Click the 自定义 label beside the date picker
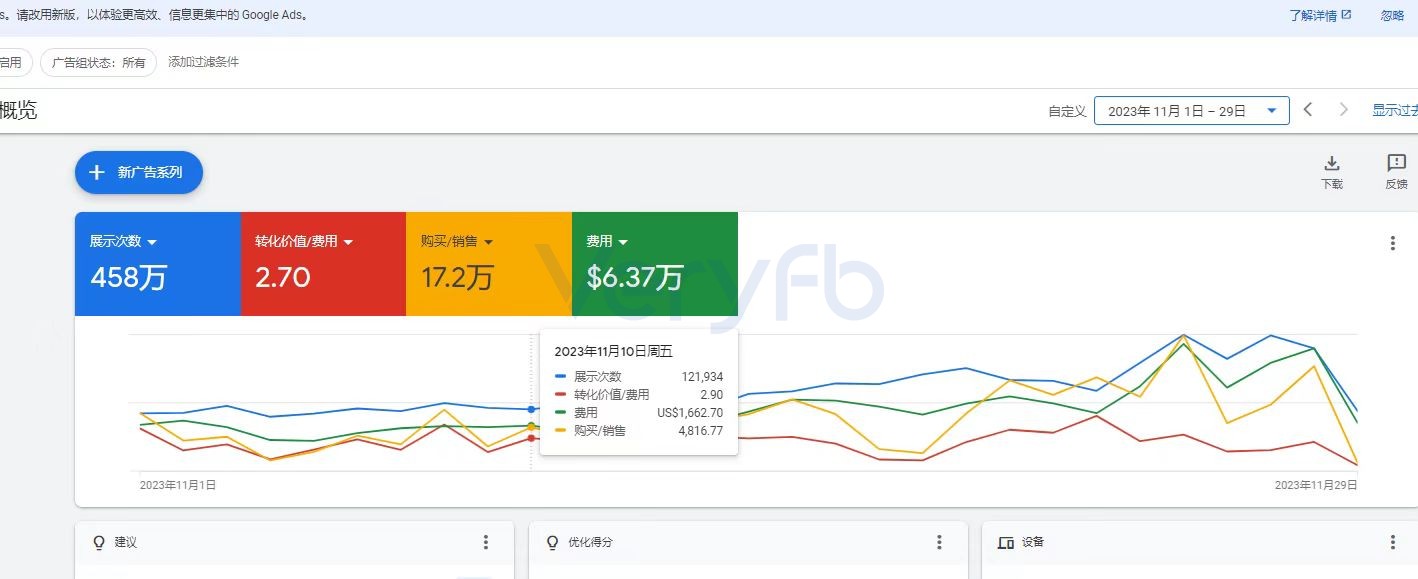 (1067, 112)
